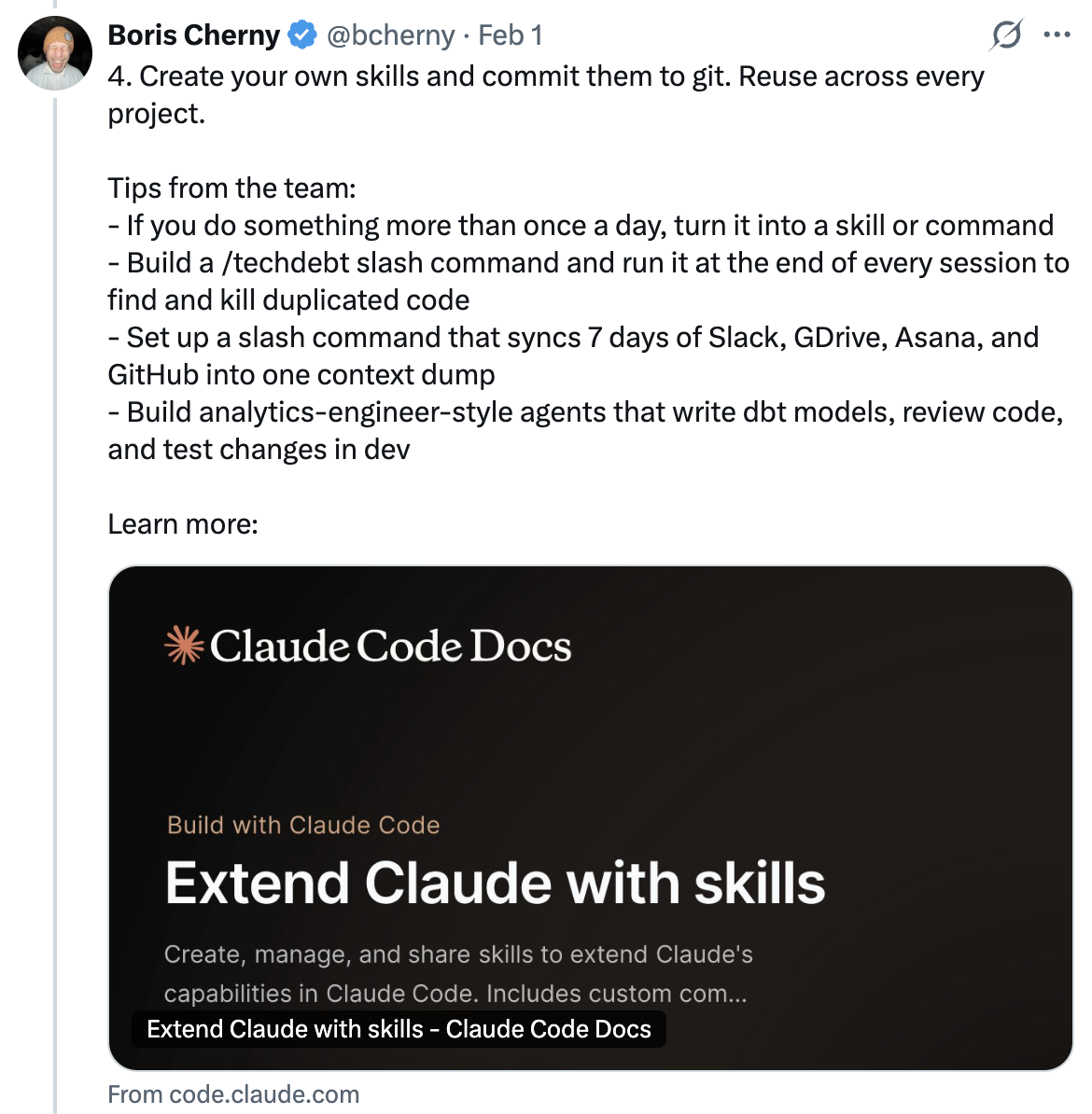Click the Build with Claude Code caption
This screenshot has width=1092, height=1114.
(302, 825)
